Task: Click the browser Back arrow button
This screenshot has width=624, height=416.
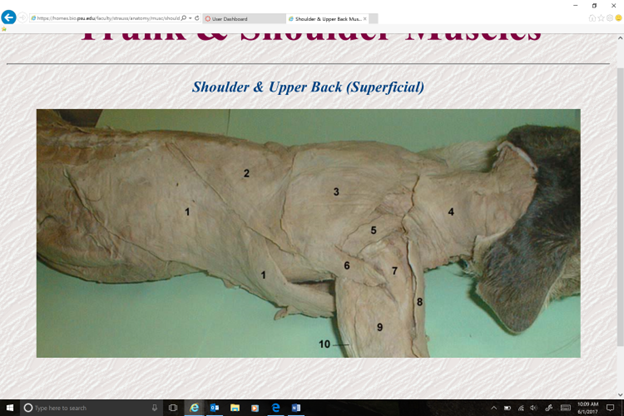Action: (x=9, y=18)
